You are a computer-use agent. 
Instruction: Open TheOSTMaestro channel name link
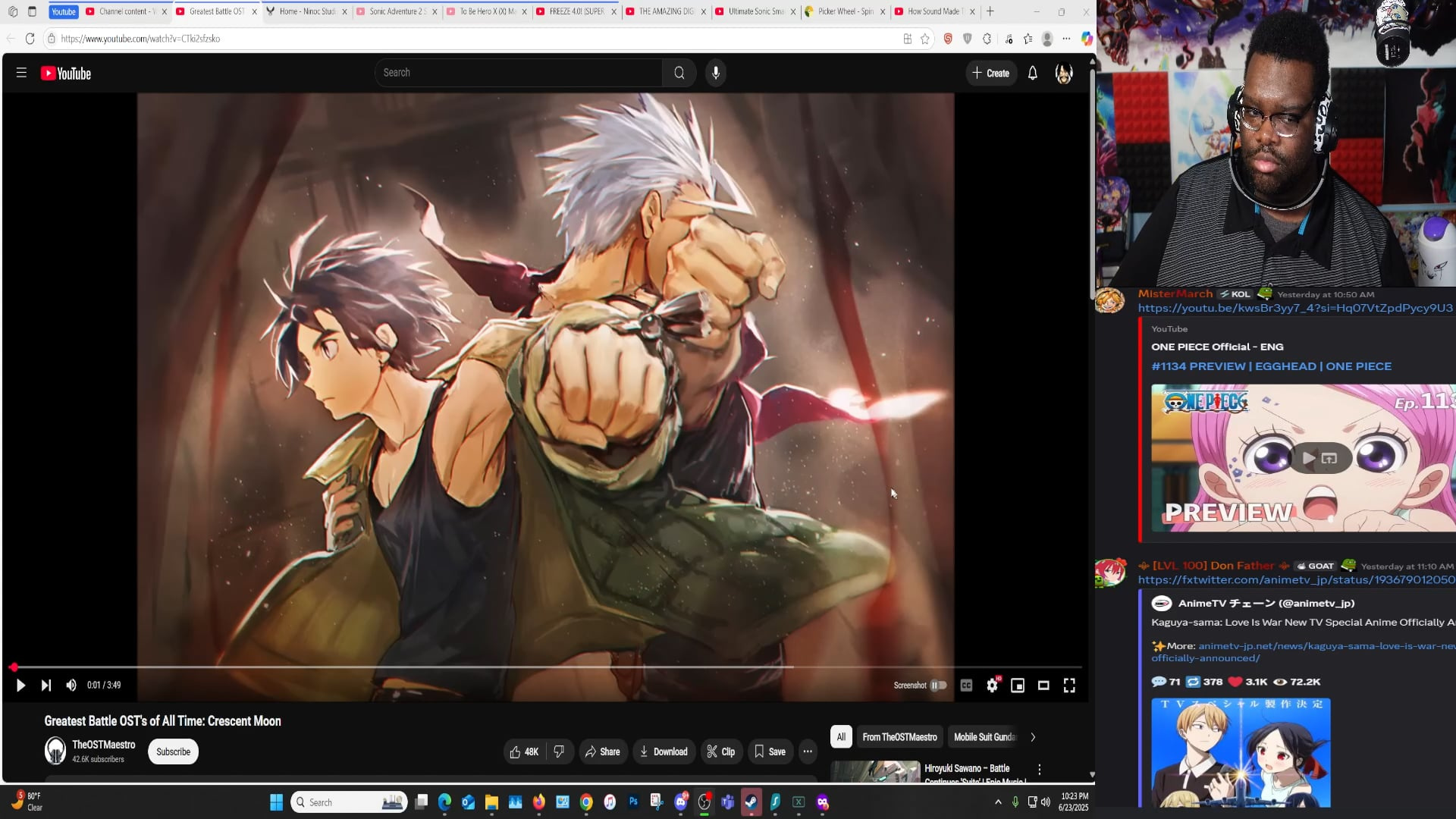click(x=104, y=745)
